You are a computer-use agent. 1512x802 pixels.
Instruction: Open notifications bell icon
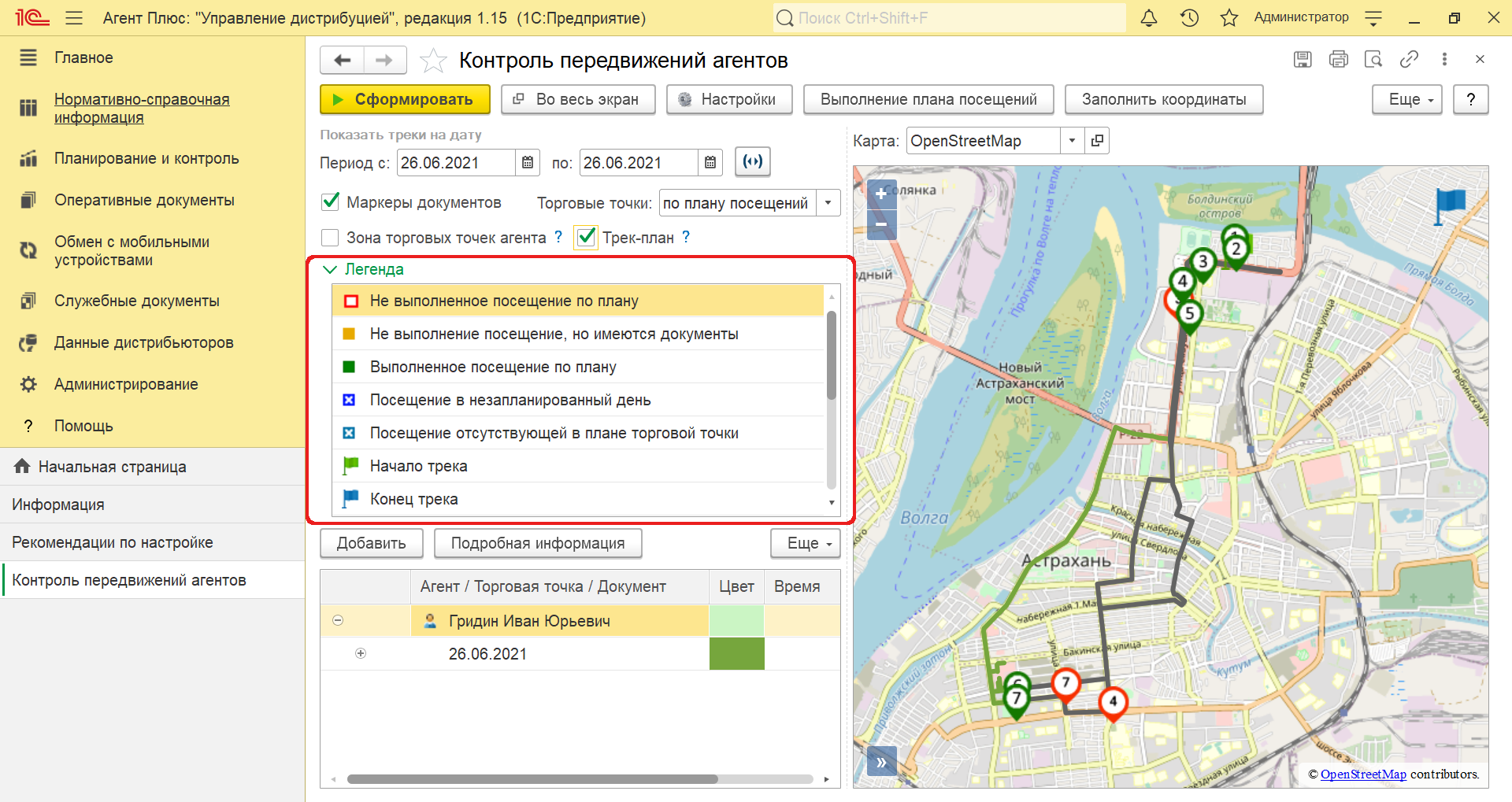(x=1149, y=17)
